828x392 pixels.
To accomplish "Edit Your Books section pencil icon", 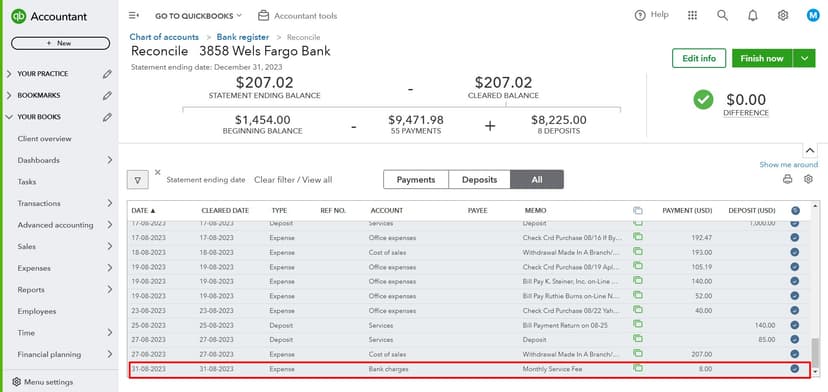I will (x=107, y=117).
